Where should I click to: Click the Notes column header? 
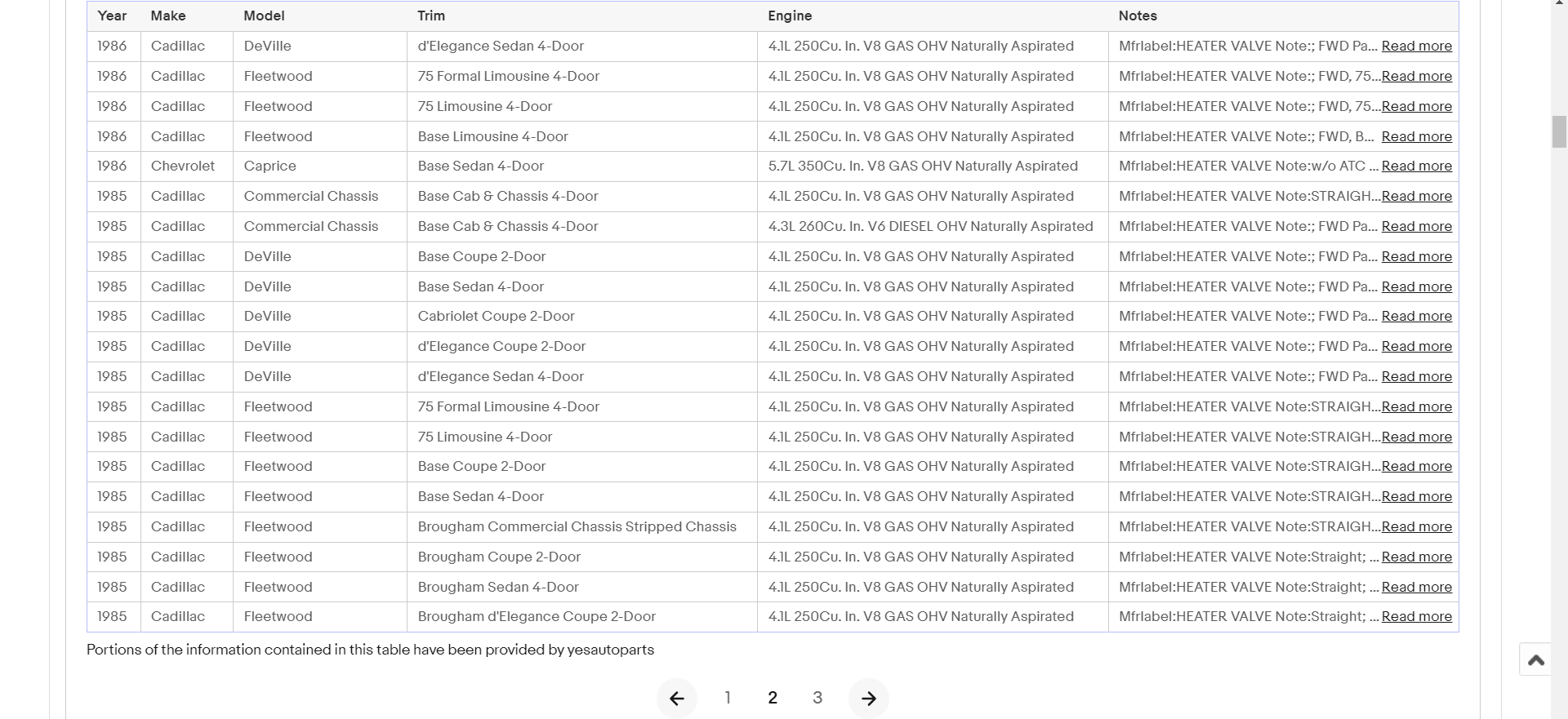click(x=1284, y=16)
